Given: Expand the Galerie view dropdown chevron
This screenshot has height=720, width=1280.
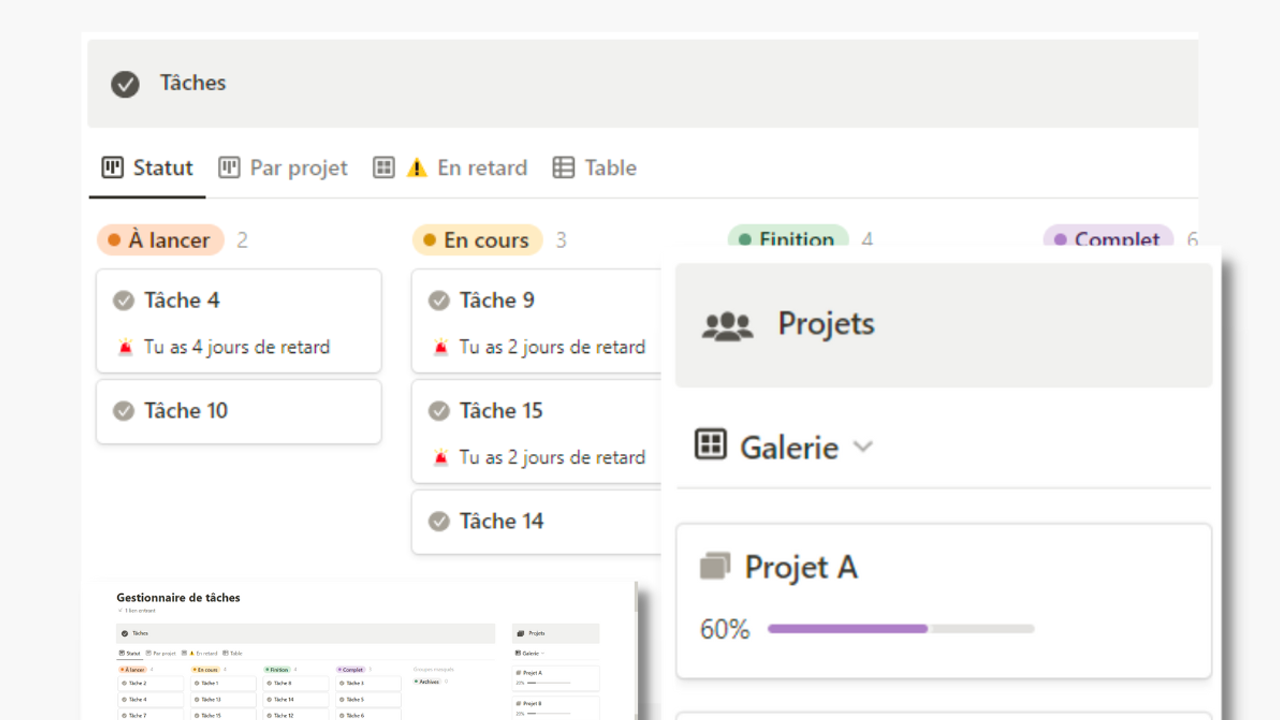Looking at the screenshot, I should pos(863,447).
